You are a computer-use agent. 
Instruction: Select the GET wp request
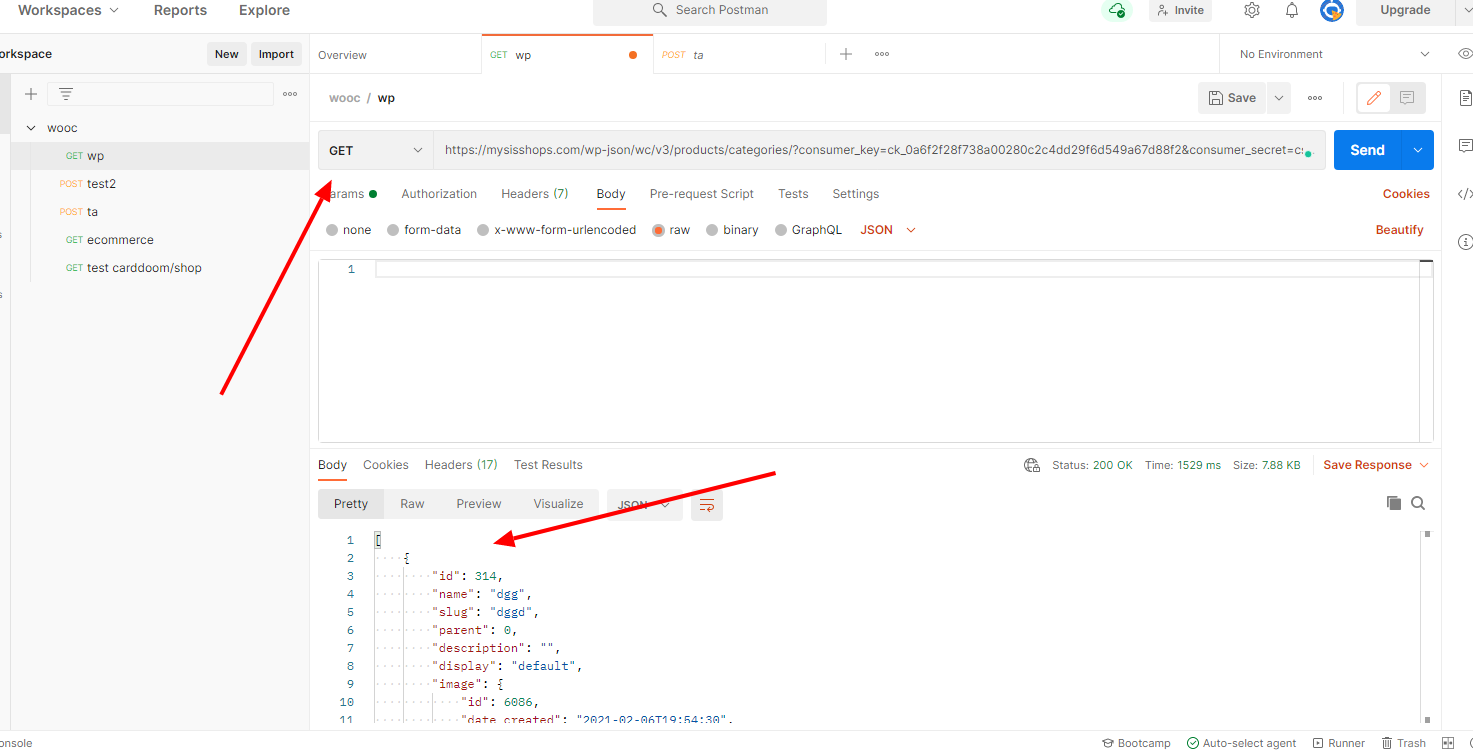point(160,156)
